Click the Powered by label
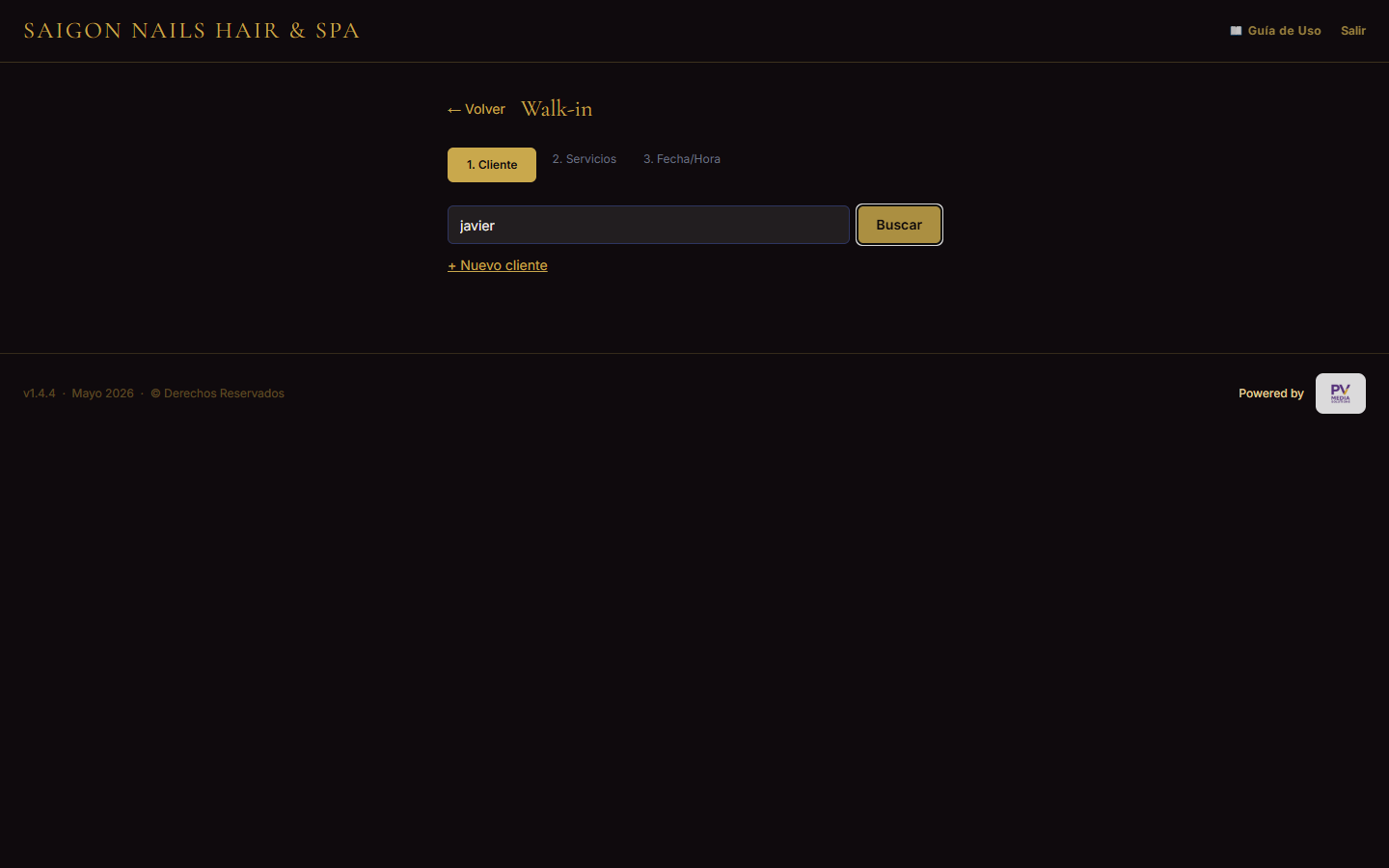This screenshot has height=868, width=1389. [1271, 393]
